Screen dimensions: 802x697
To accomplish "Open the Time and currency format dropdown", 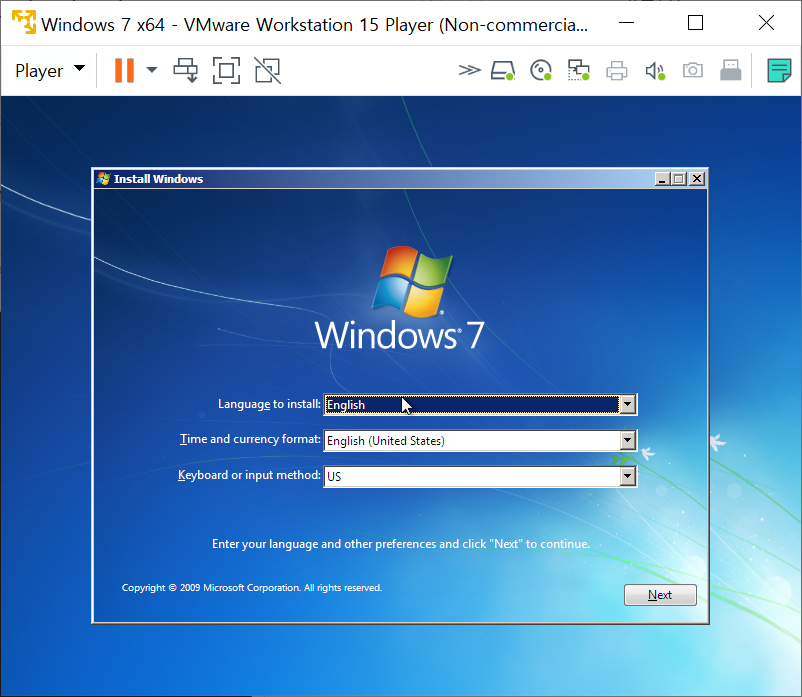I will [628, 440].
